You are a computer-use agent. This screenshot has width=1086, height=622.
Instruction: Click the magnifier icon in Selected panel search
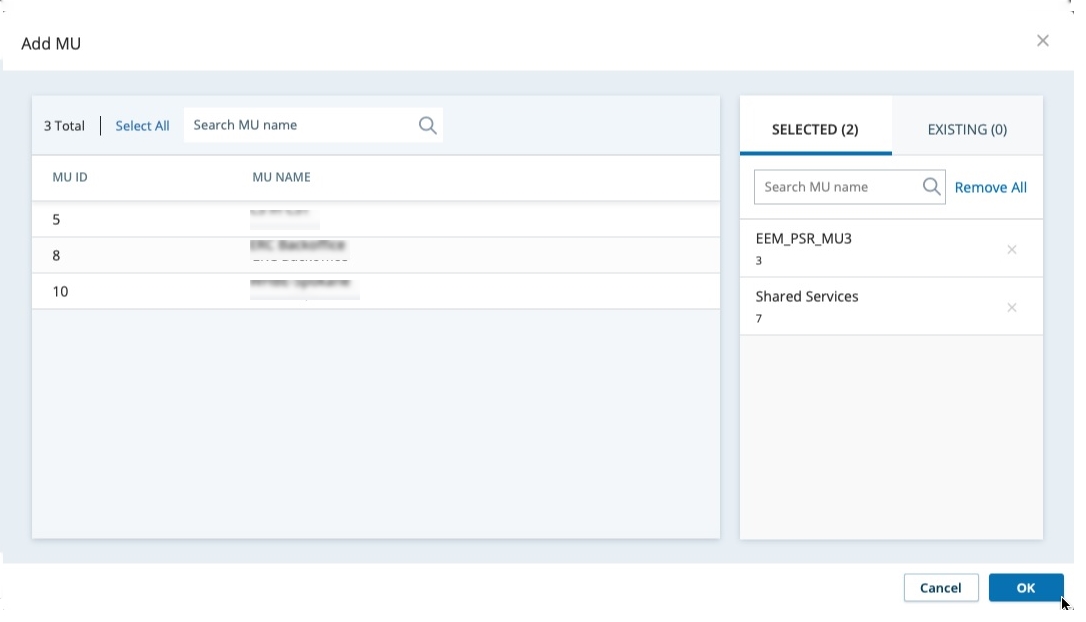click(931, 186)
